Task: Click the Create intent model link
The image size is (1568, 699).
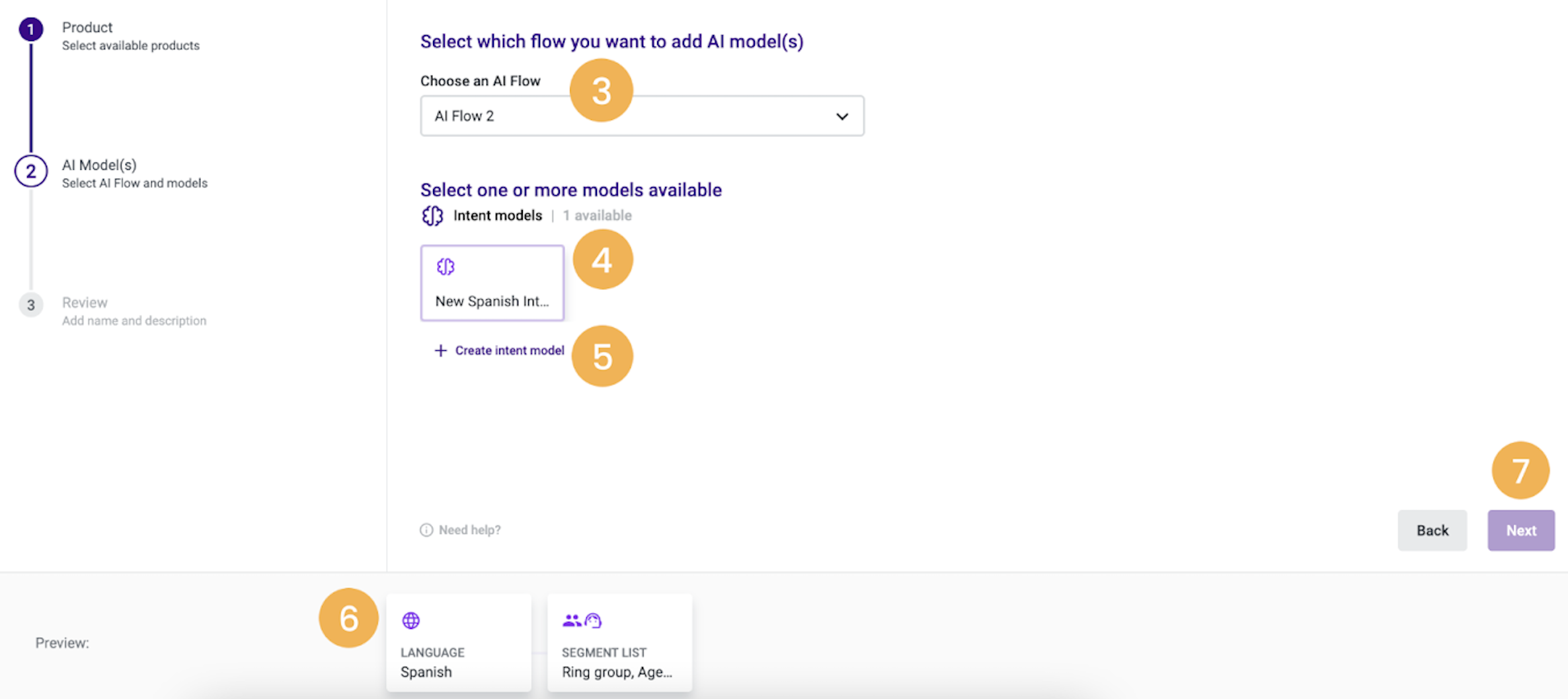Action: click(509, 350)
